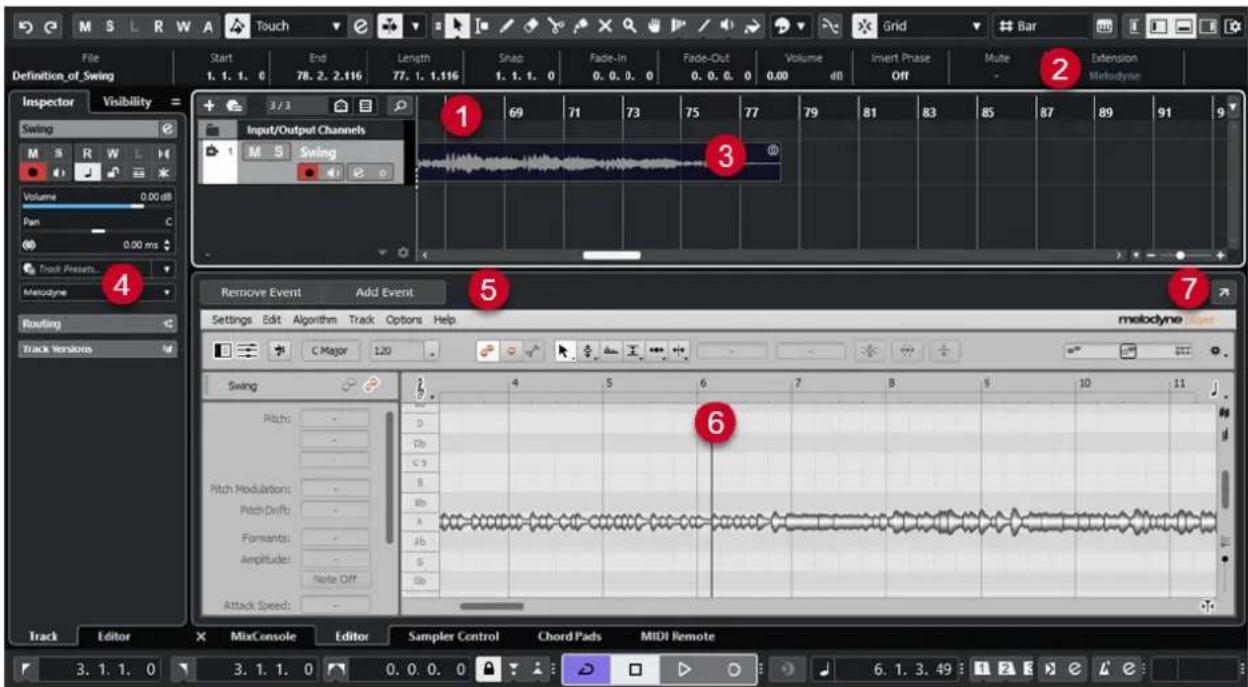The image size is (1248, 687).
Task: Toggle musical timebase note button in Inspector
Action: coord(86,171)
